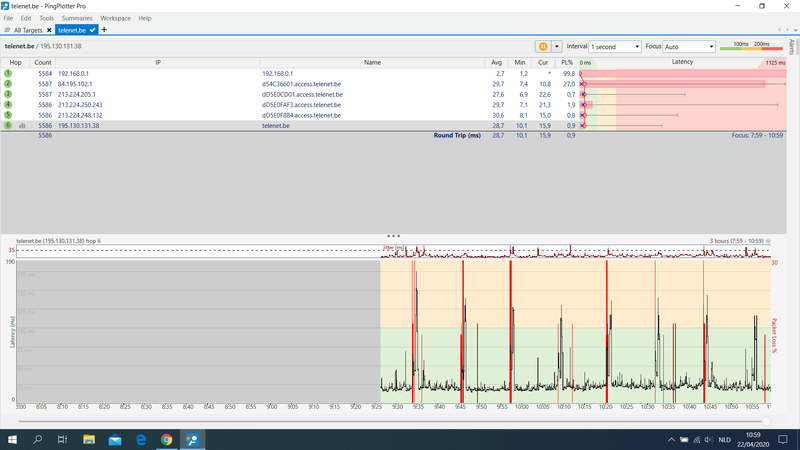Image resolution: width=800 pixels, height=450 pixels.
Task: Click the PingPlotter icon in the taskbar
Action: tap(192, 439)
